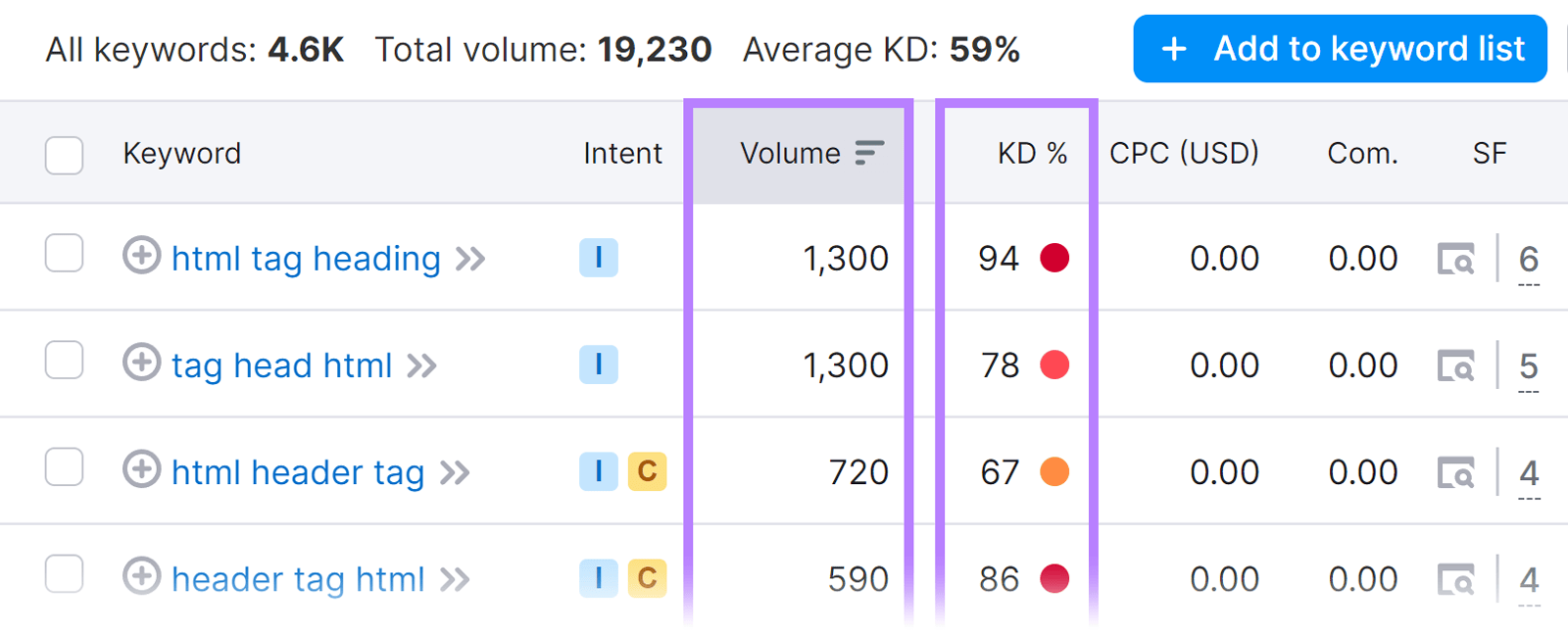Image resolution: width=1568 pixels, height=632 pixels.
Task: Click the orange difficulty dot next to 67
Action: click(1053, 471)
